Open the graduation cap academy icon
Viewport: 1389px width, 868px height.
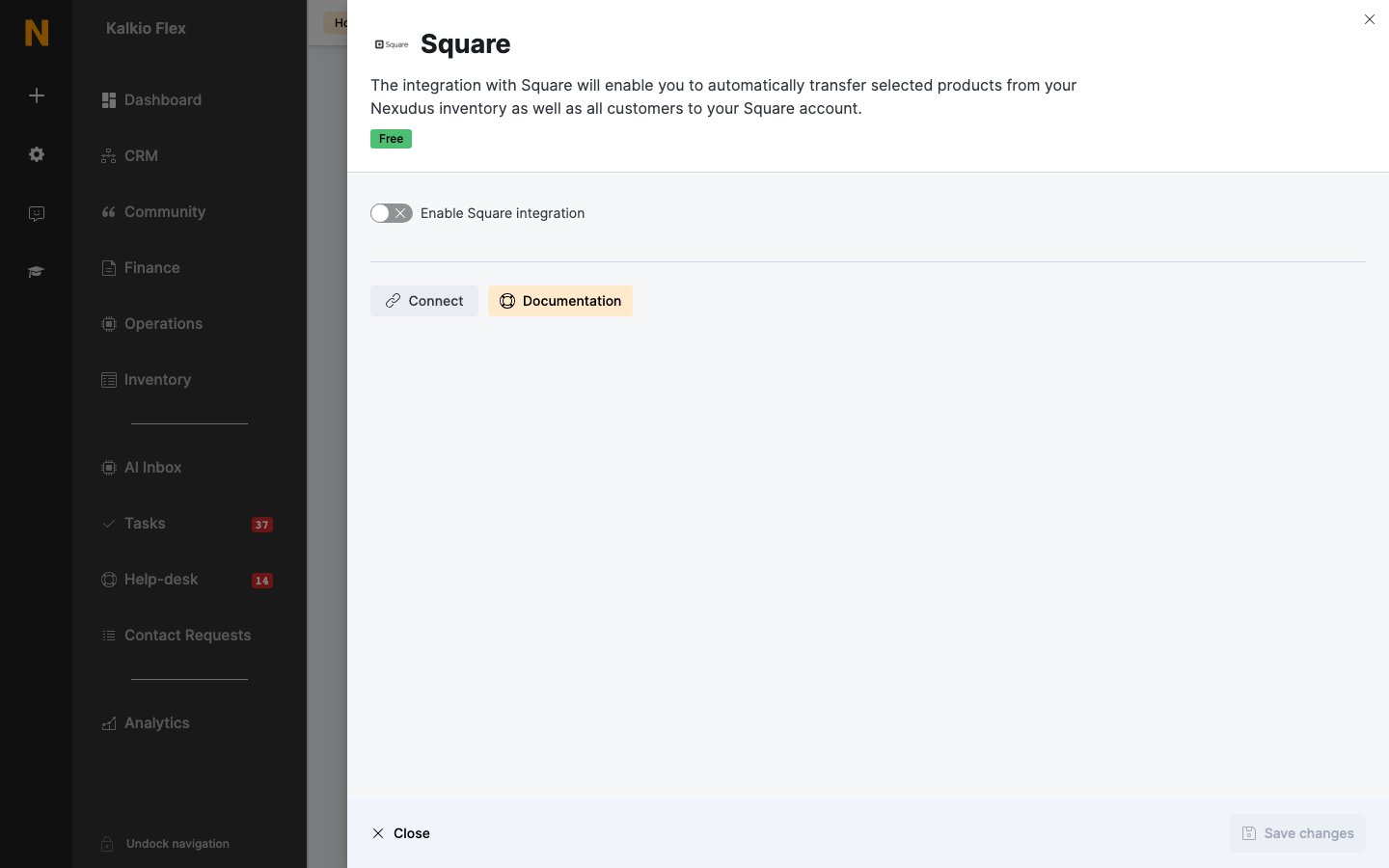37,272
